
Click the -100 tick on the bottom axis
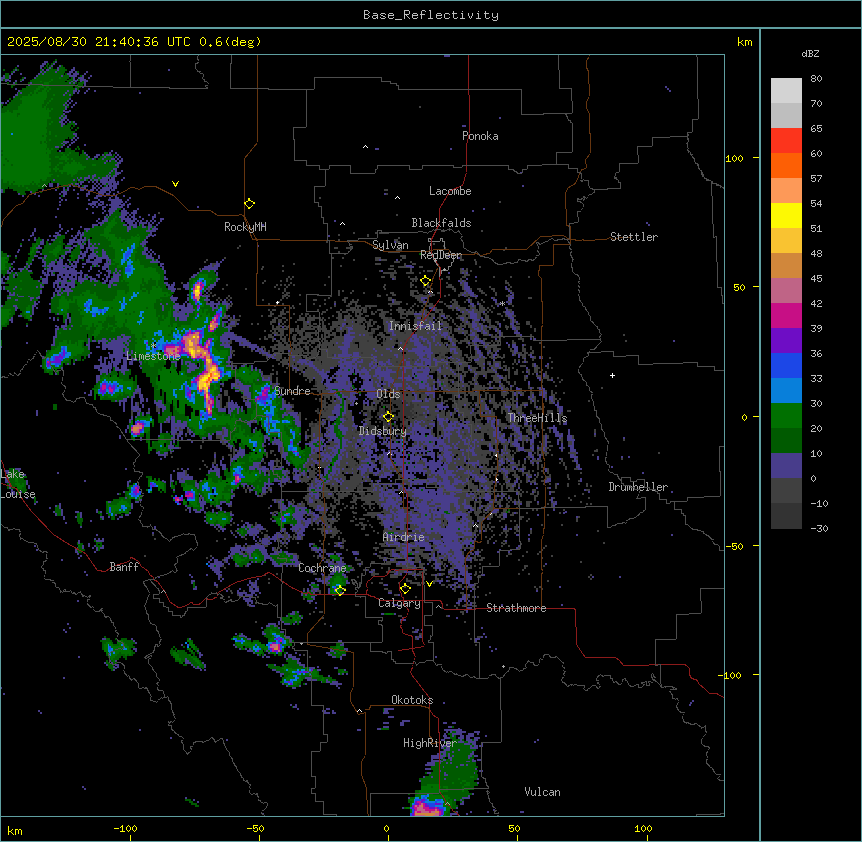pos(125,828)
